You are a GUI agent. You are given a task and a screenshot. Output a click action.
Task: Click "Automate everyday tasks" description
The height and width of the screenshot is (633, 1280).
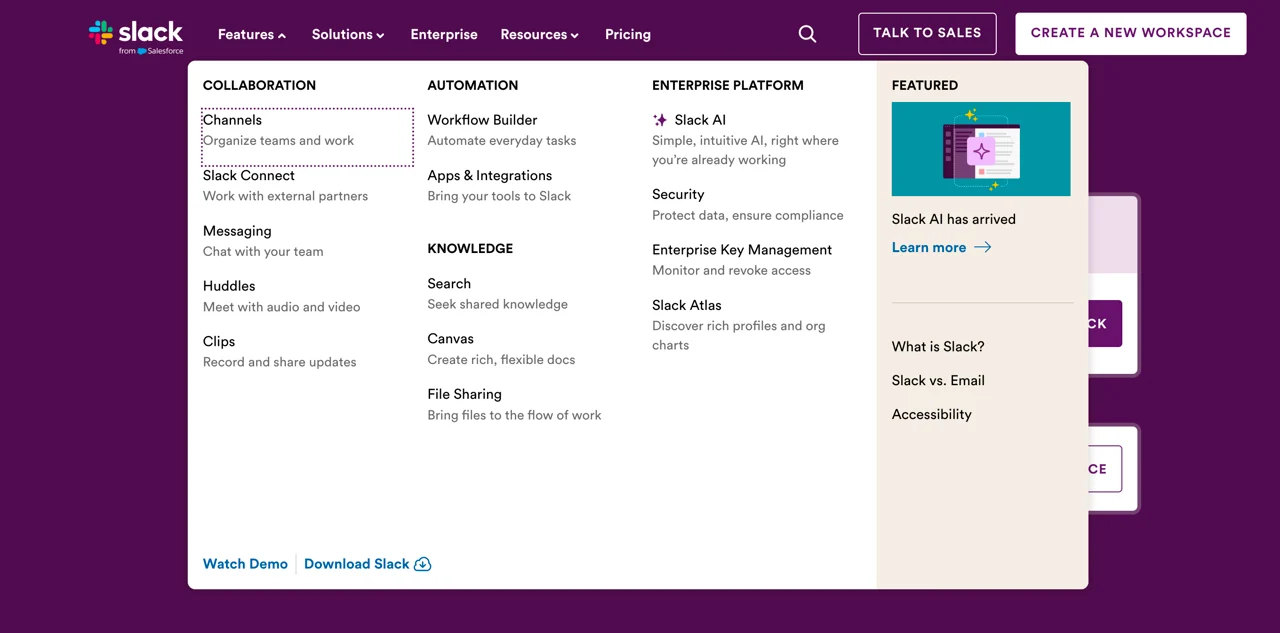[502, 141]
